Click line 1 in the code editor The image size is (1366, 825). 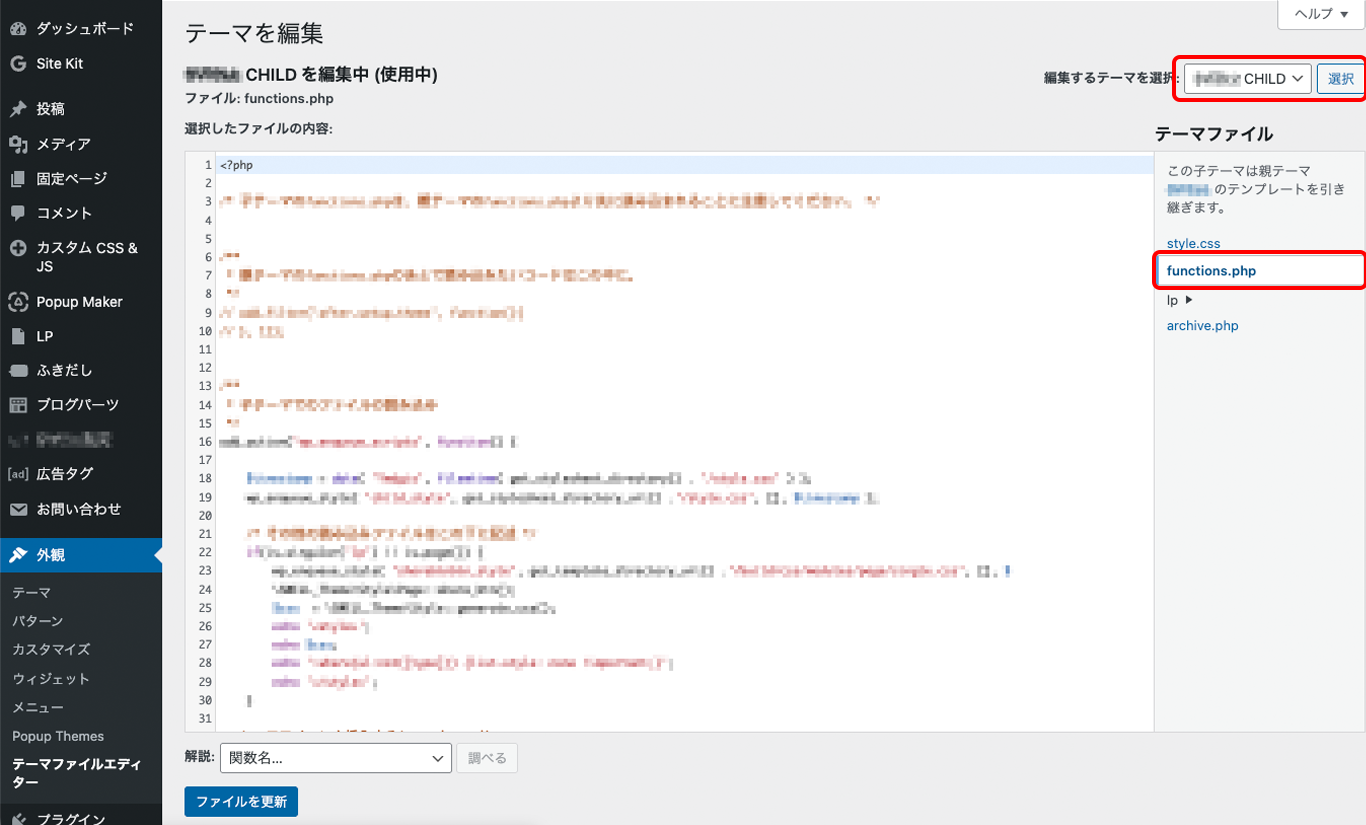600,165
